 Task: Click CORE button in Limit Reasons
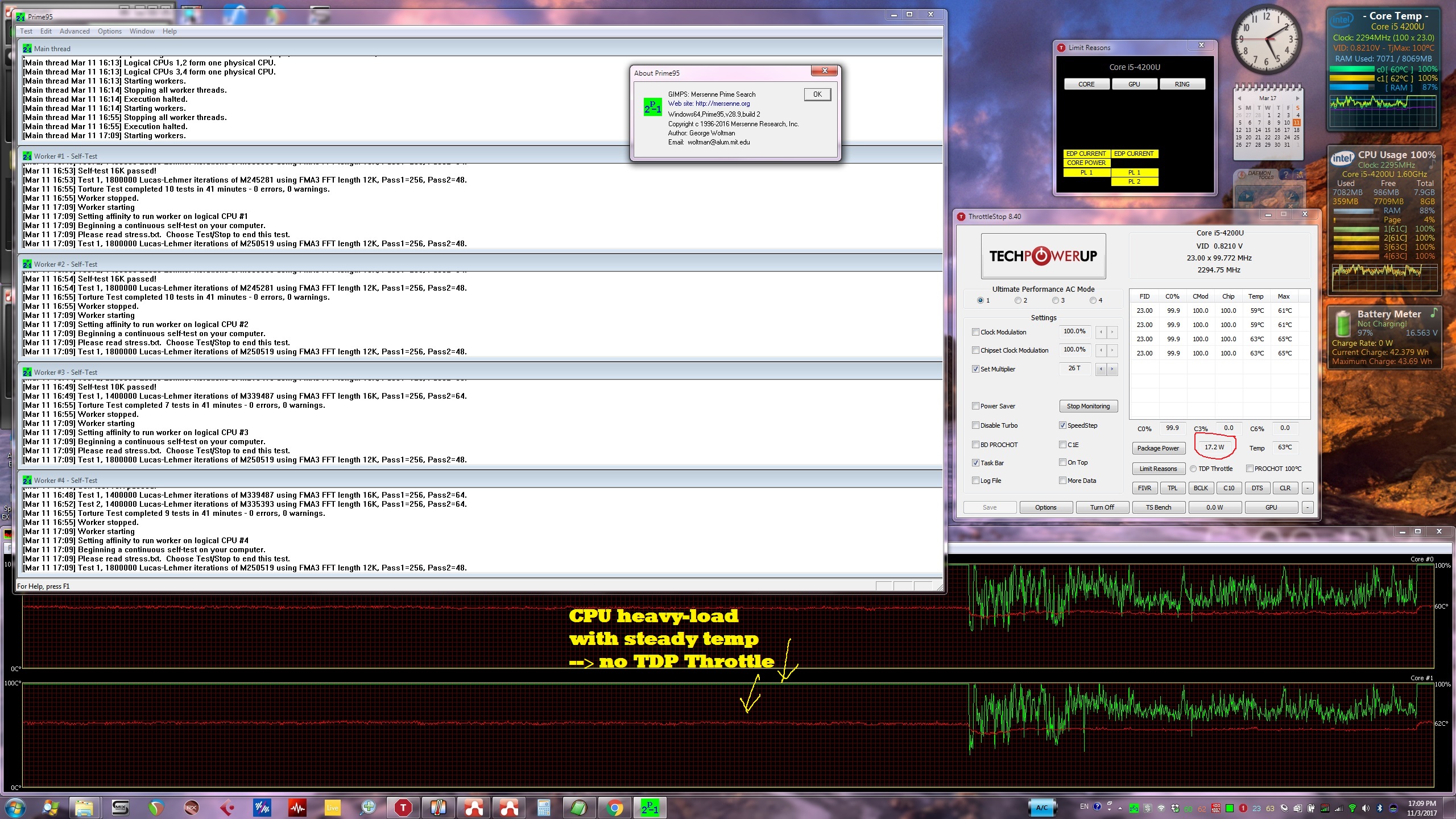(1086, 84)
